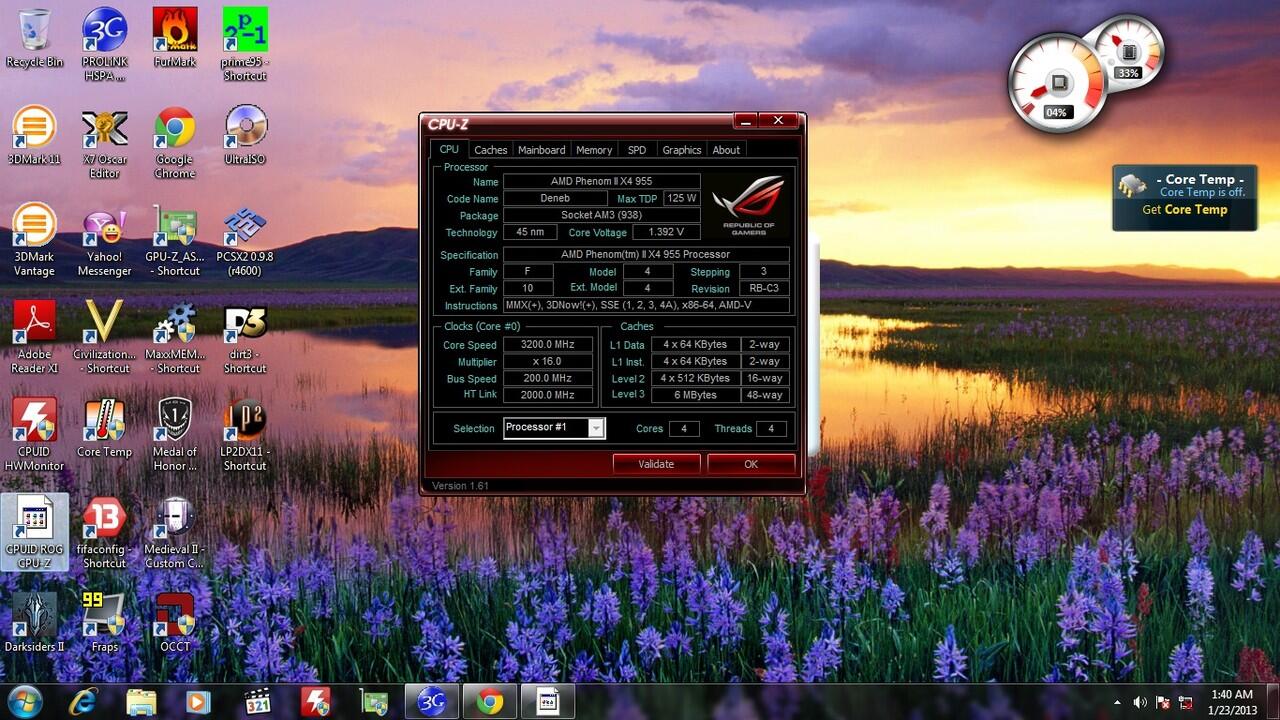Click the volume icon in system tray

click(x=1140, y=701)
